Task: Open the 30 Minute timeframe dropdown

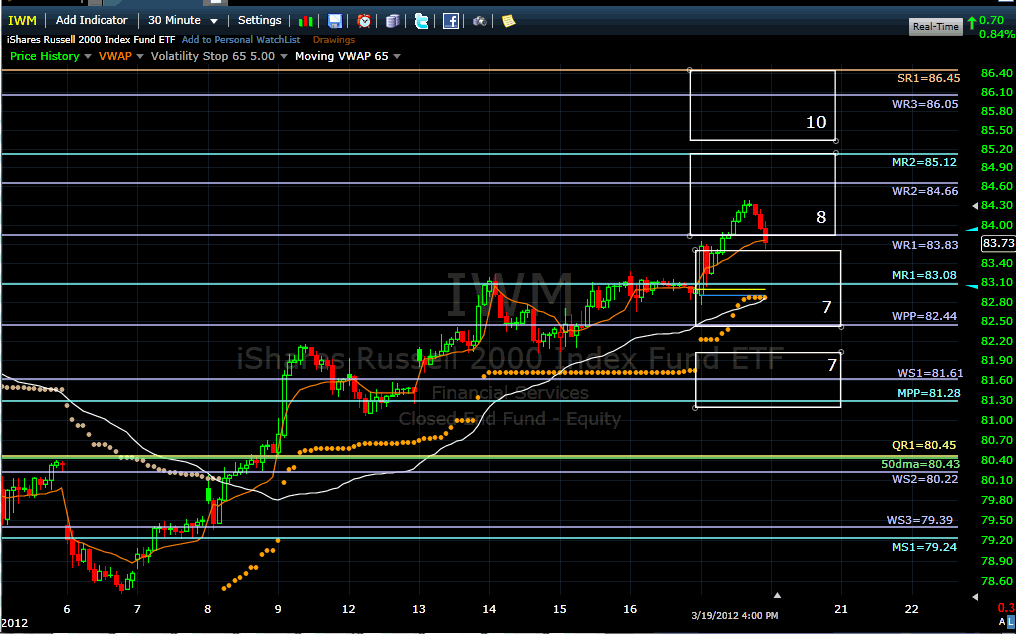Action: [182, 20]
